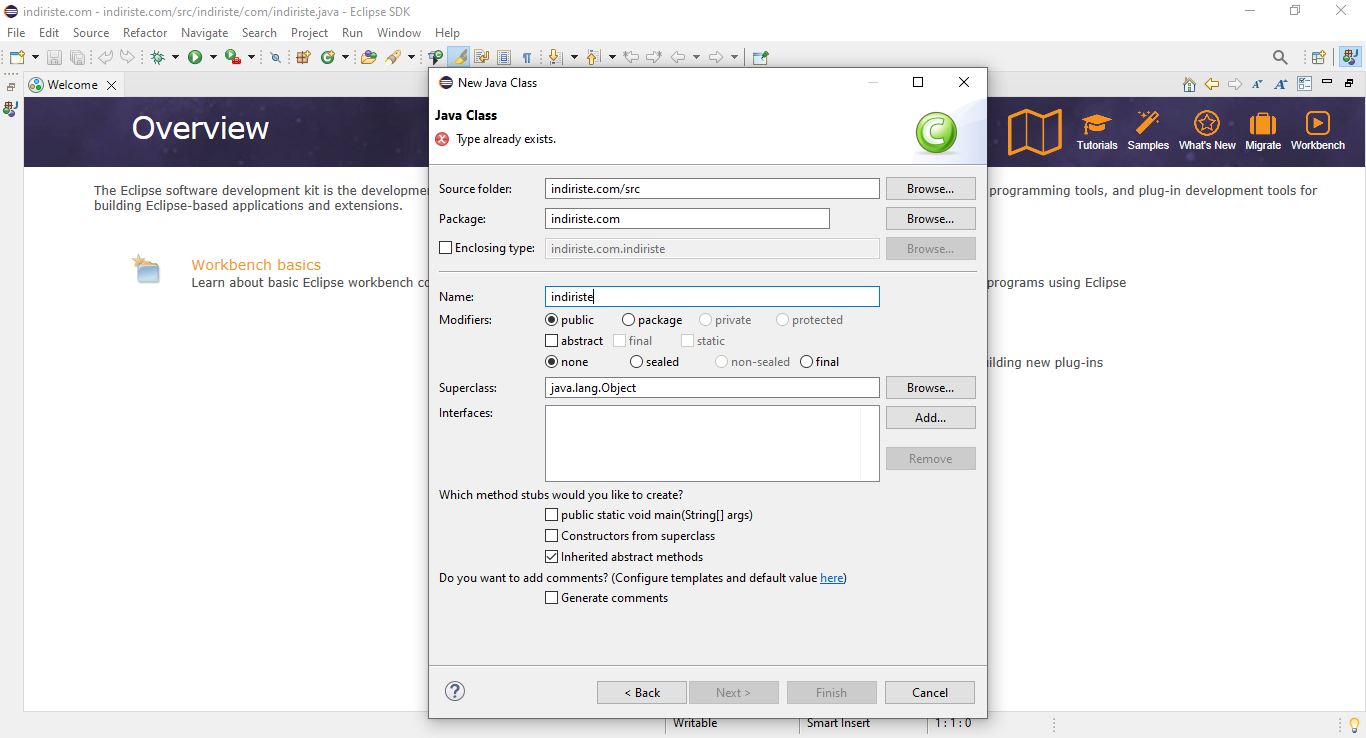Check the abstract modifier checkbox
1366x738 pixels.
click(x=552, y=341)
